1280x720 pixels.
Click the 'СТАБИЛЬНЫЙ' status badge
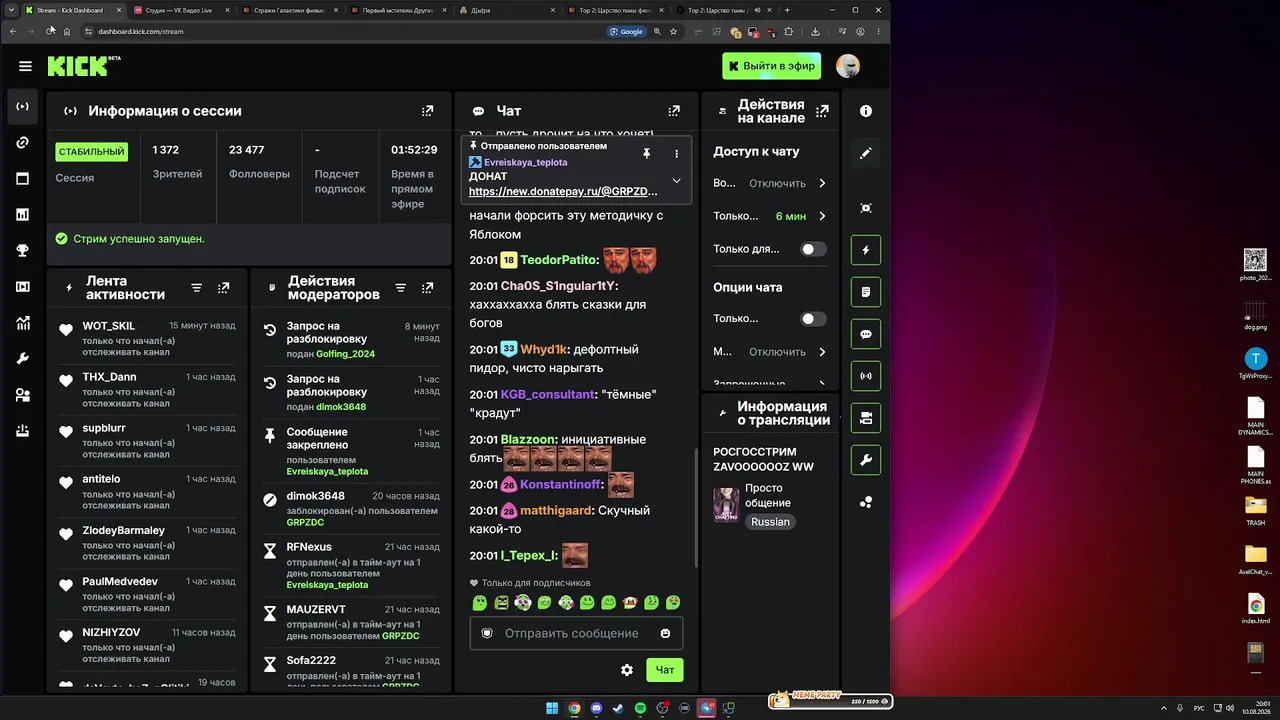click(91, 152)
